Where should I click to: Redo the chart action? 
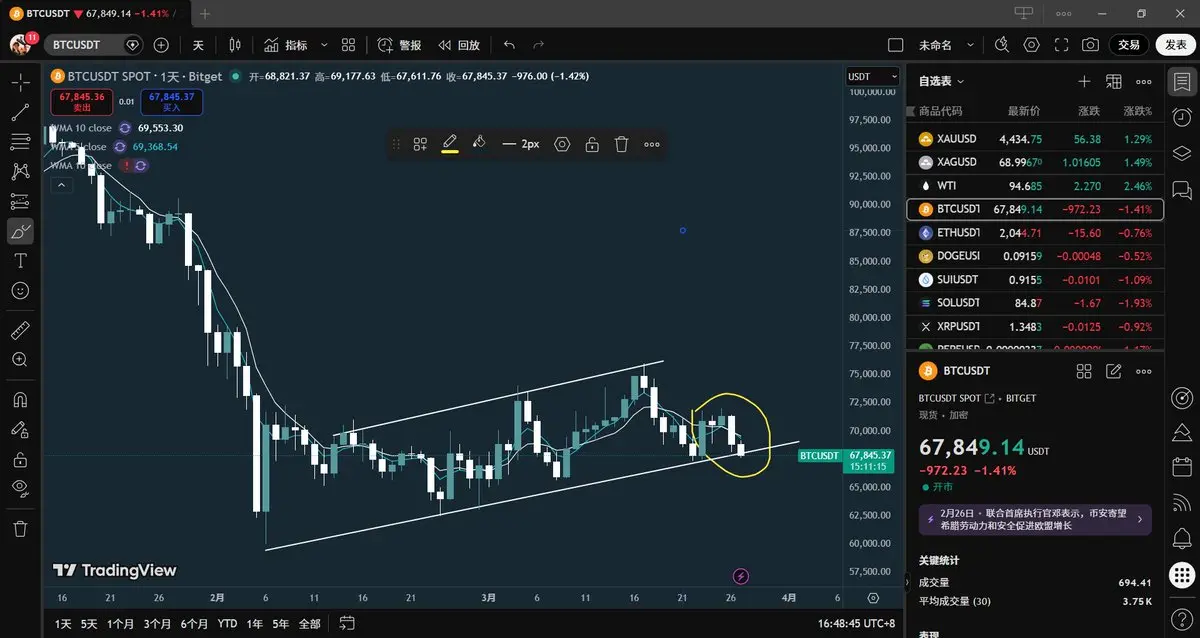click(x=539, y=45)
